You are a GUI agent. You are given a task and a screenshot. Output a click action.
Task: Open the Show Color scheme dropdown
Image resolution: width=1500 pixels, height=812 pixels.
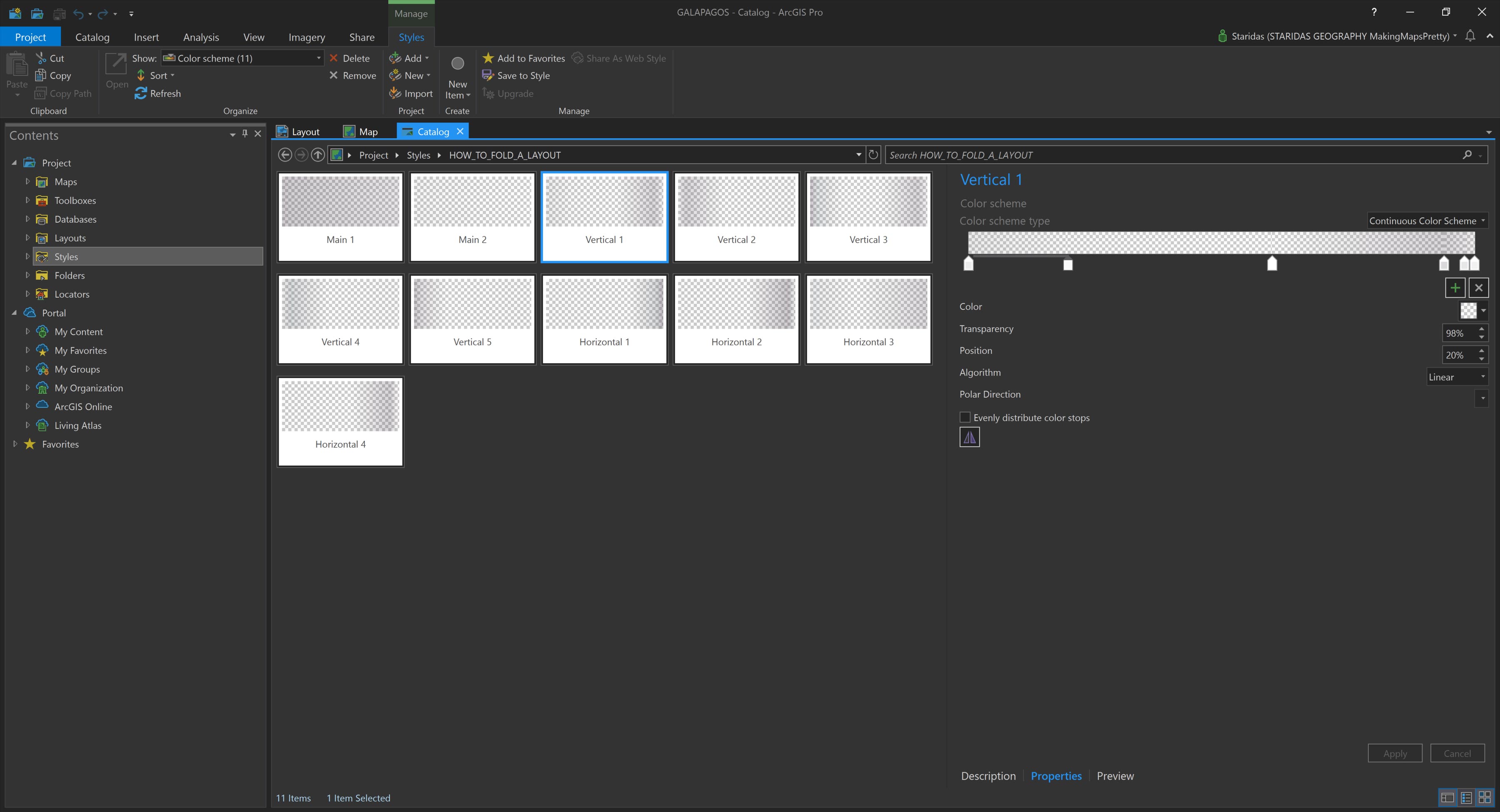[318, 58]
